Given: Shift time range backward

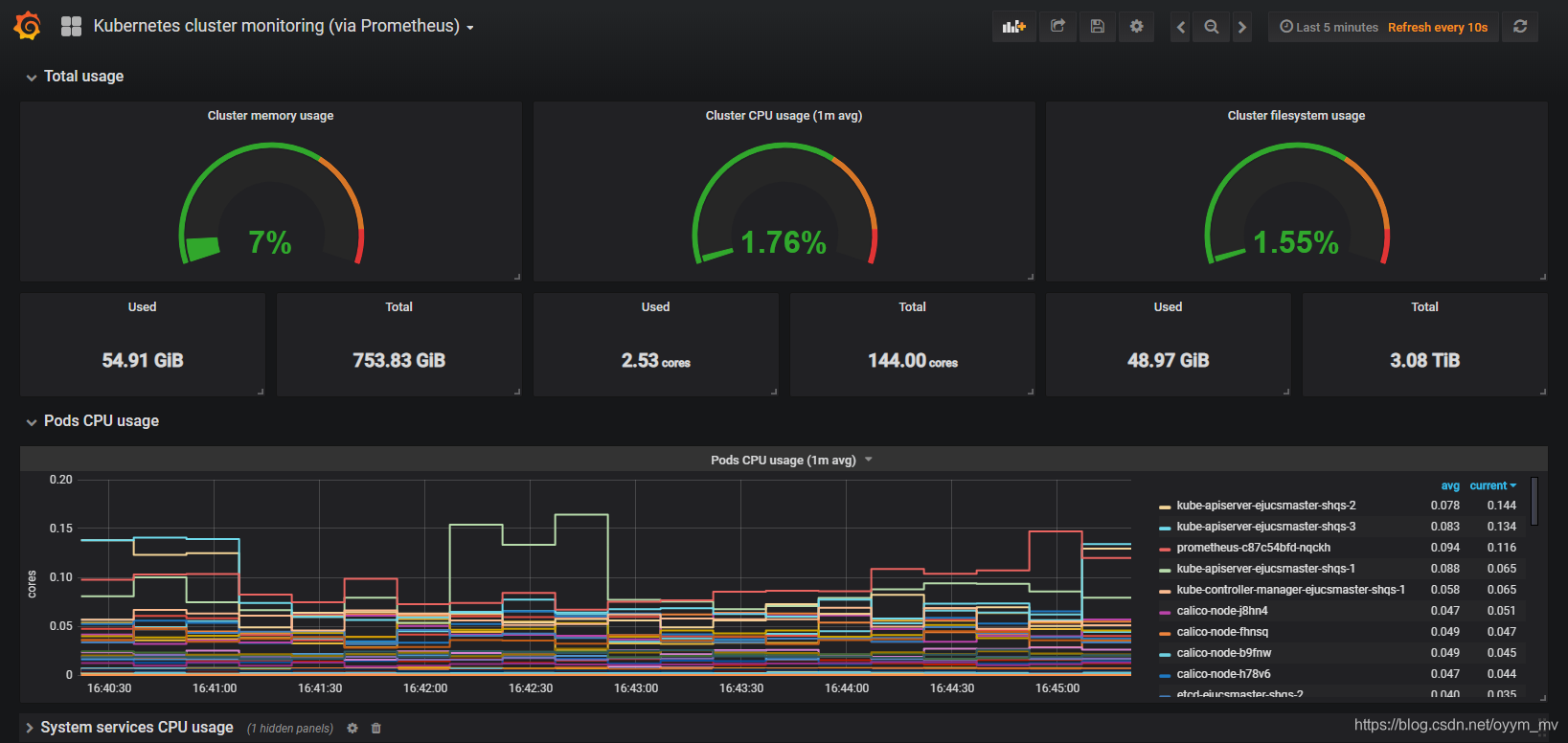Looking at the screenshot, I should click(x=1181, y=27).
